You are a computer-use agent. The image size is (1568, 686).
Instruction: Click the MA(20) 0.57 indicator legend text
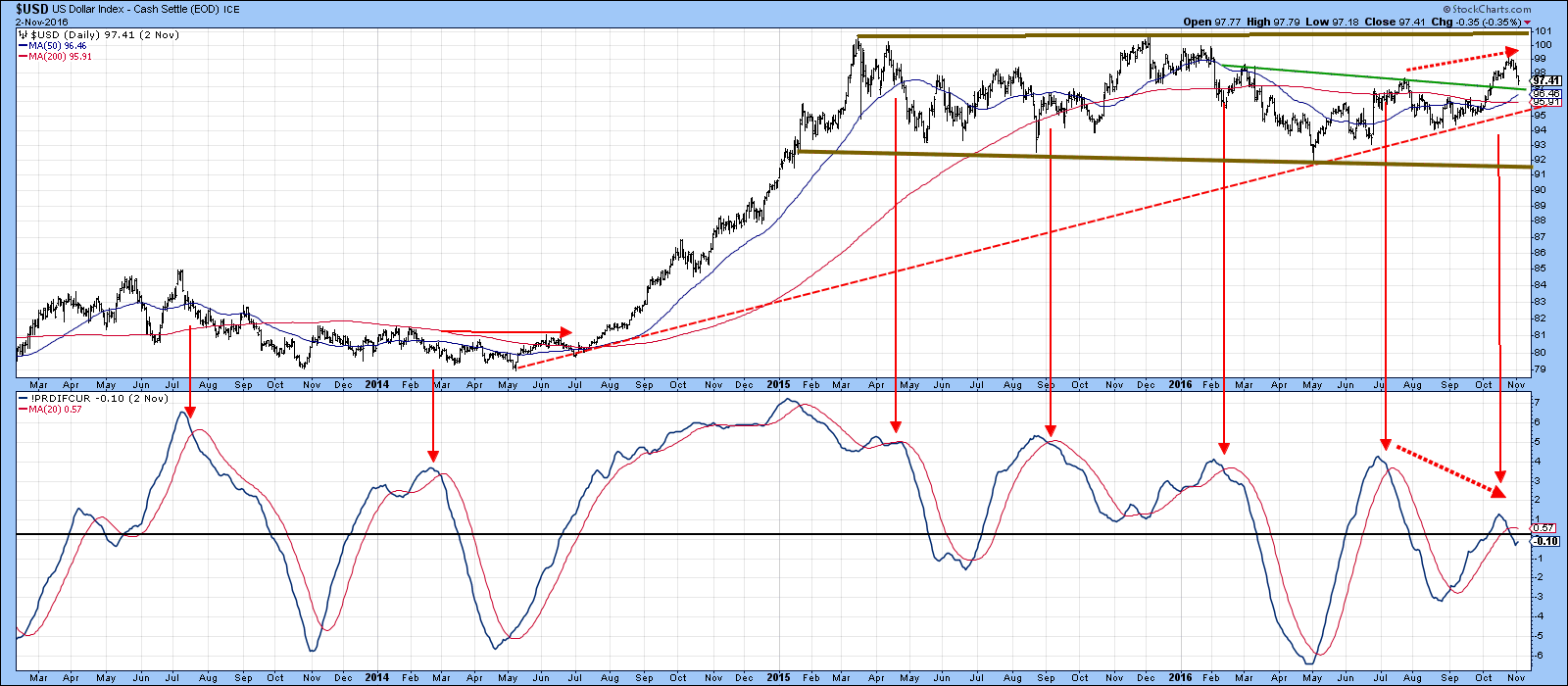click(51, 410)
